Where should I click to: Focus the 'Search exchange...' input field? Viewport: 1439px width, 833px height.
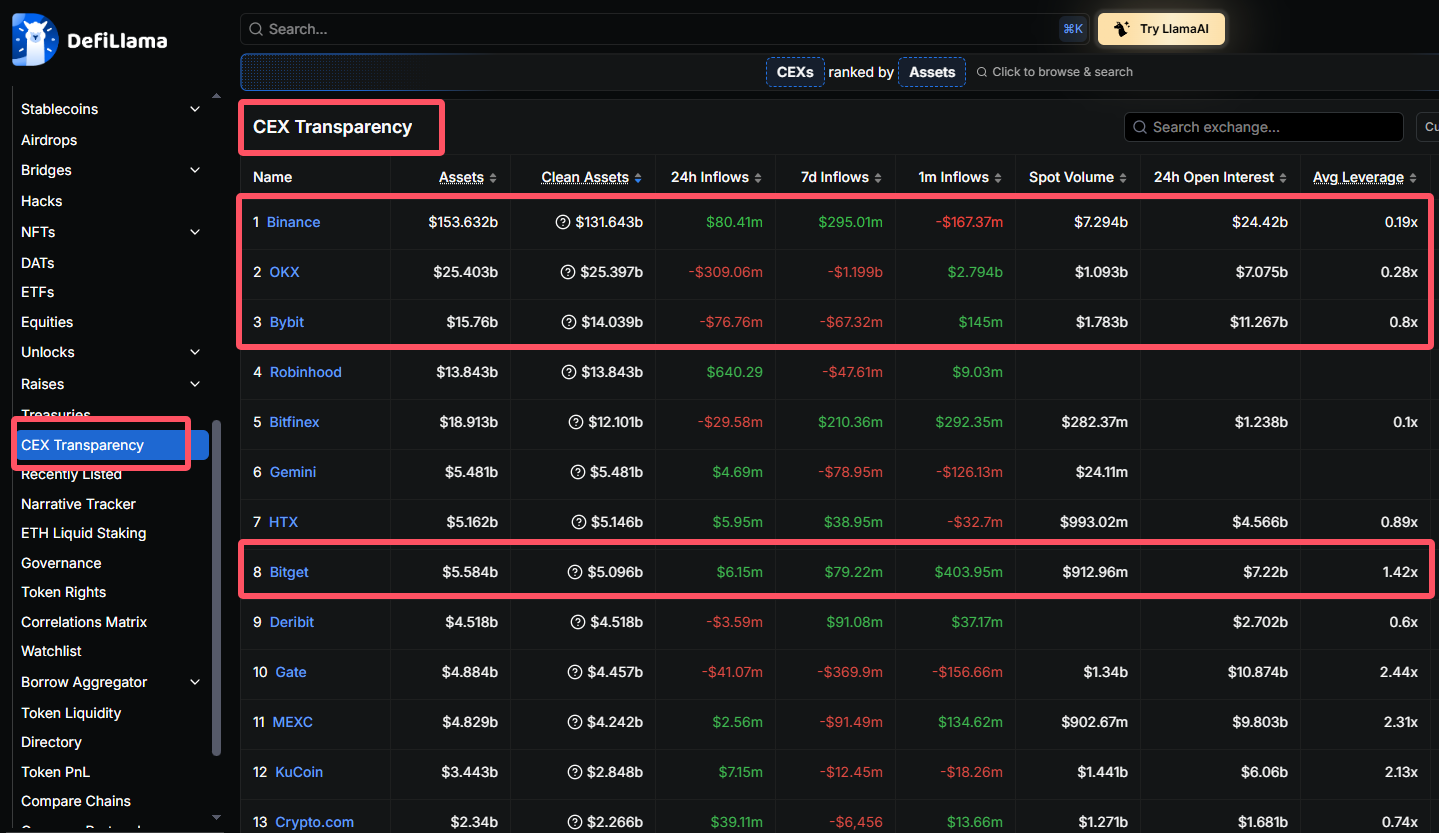pos(1264,127)
